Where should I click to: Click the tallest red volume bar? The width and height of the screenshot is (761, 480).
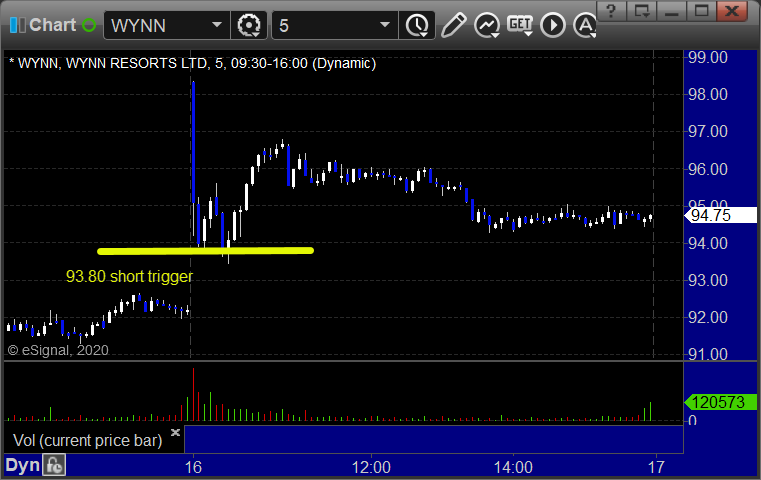coord(193,394)
